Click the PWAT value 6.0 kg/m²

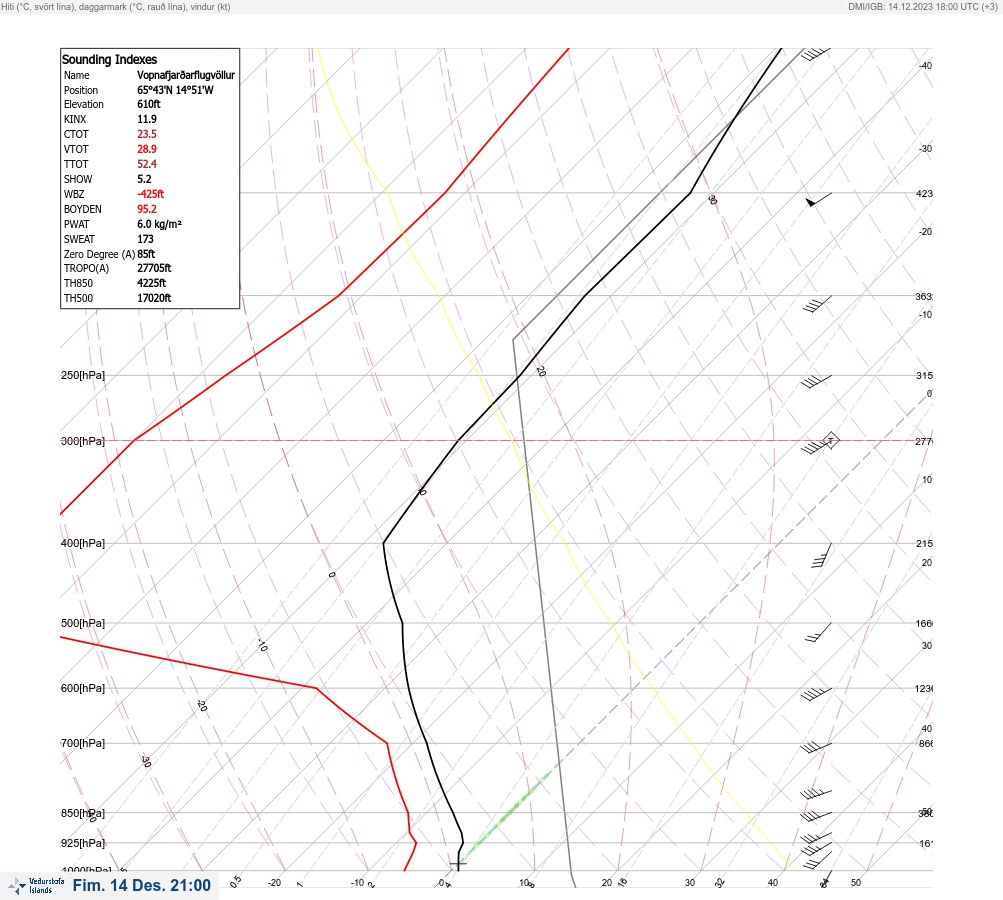(x=160, y=224)
